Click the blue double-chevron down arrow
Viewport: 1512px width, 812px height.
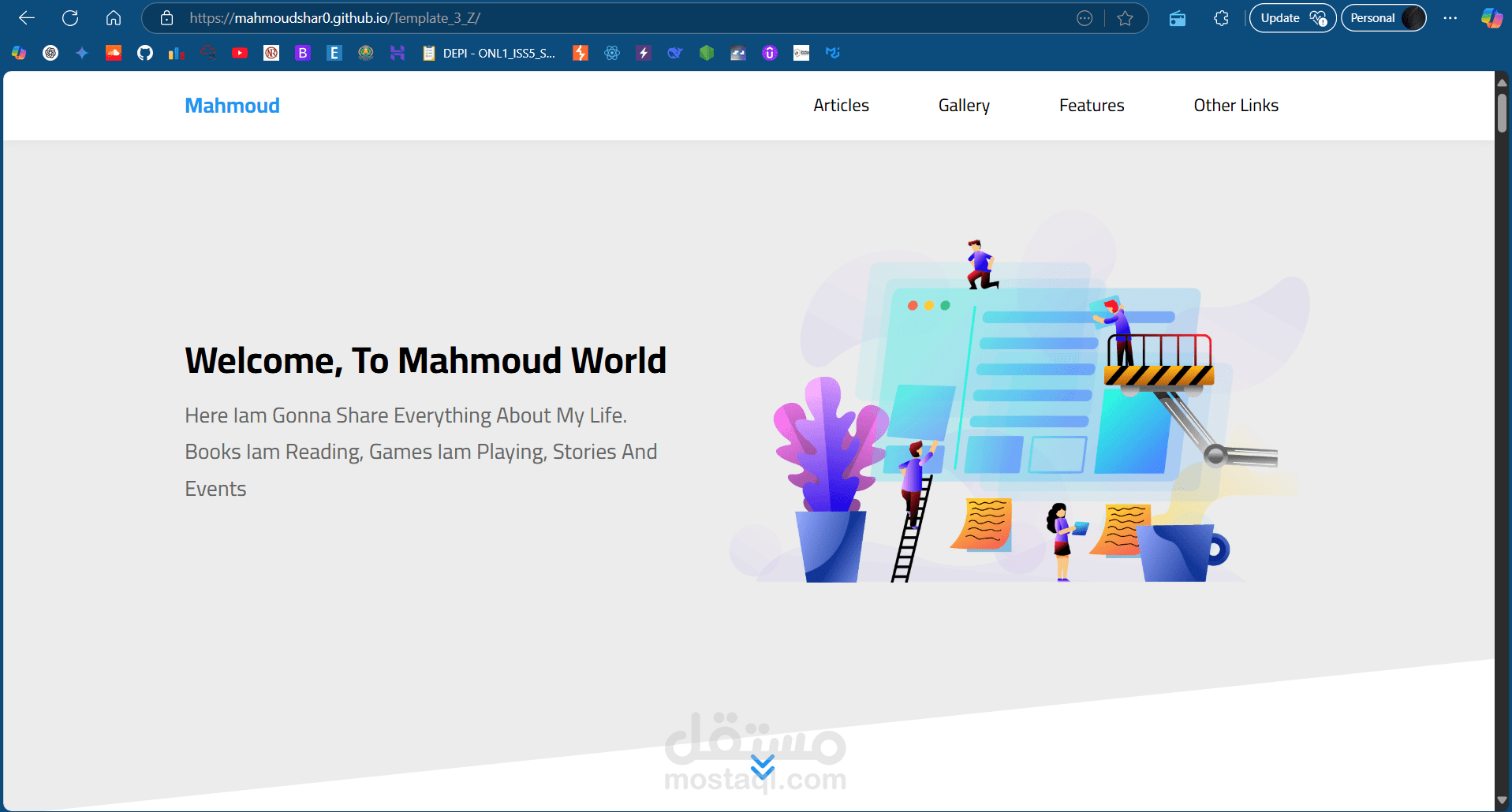763,766
